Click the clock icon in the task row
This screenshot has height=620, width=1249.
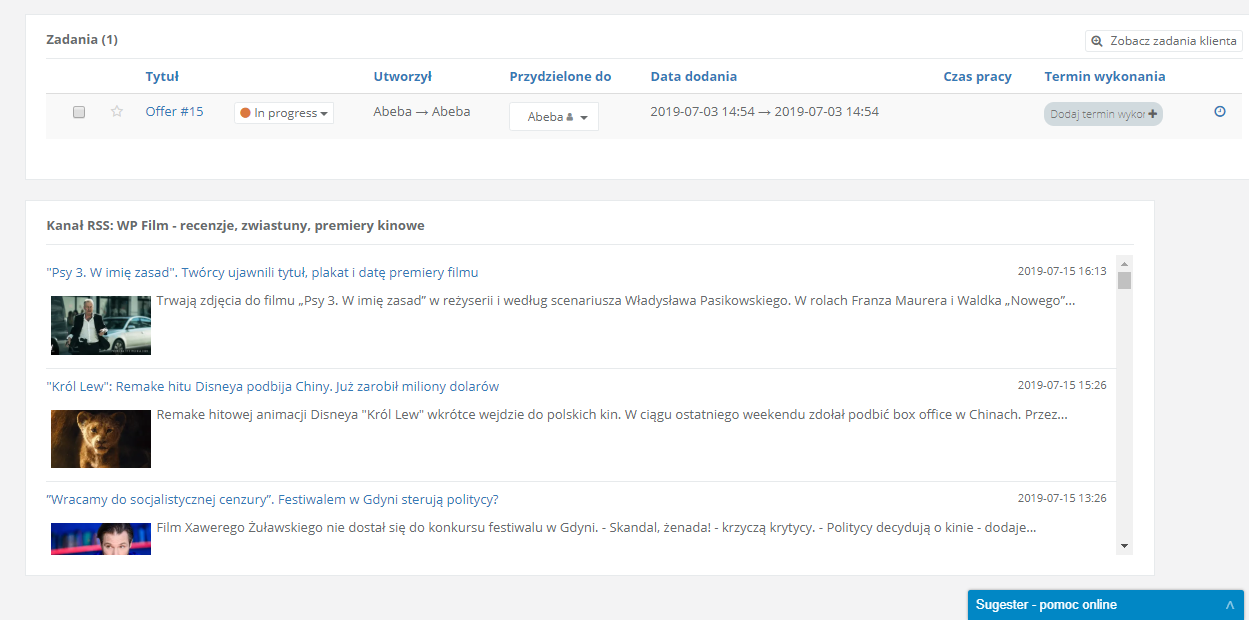tap(1219, 112)
